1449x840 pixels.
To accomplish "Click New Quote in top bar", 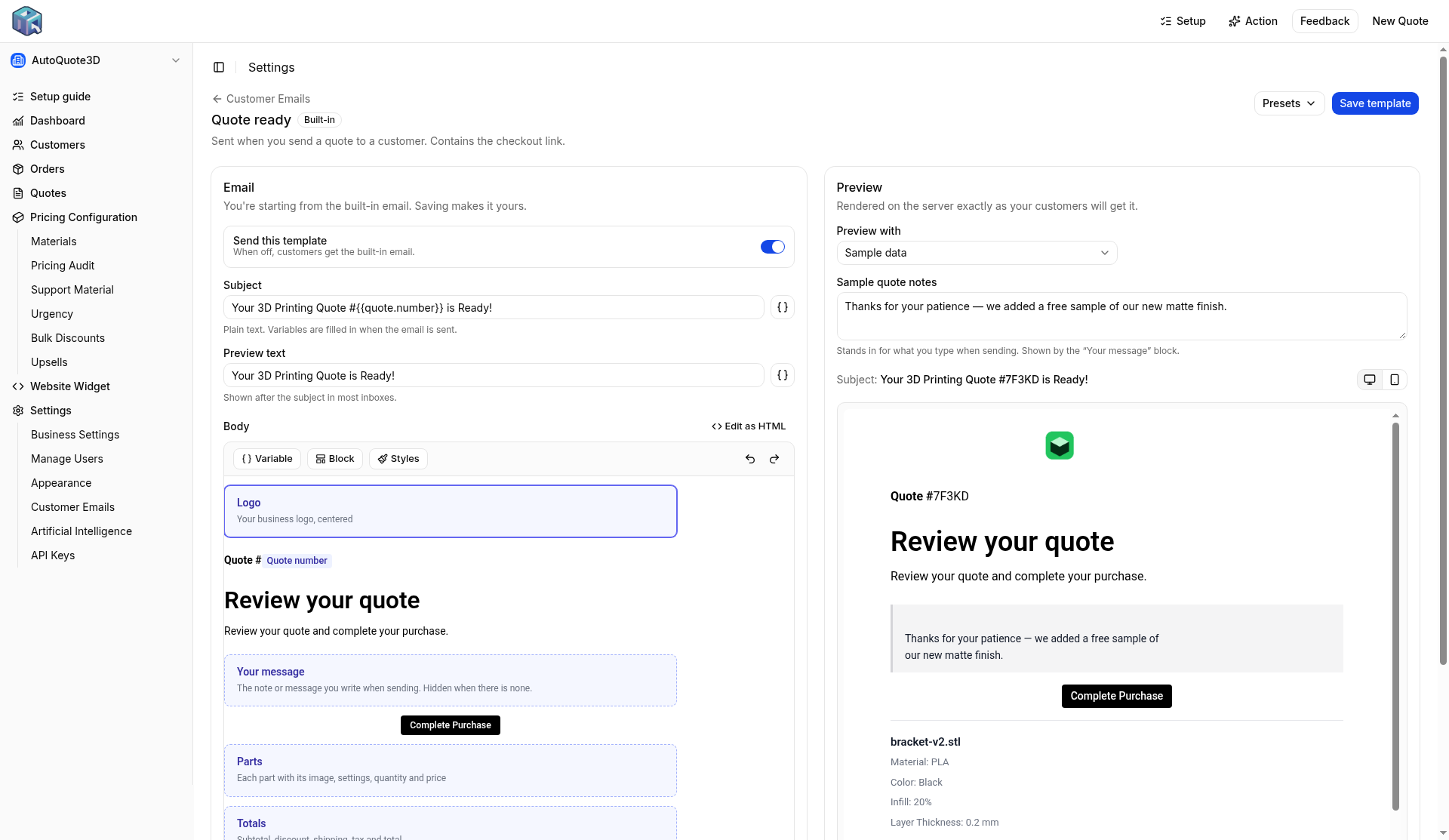I will (x=1400, y=21).
